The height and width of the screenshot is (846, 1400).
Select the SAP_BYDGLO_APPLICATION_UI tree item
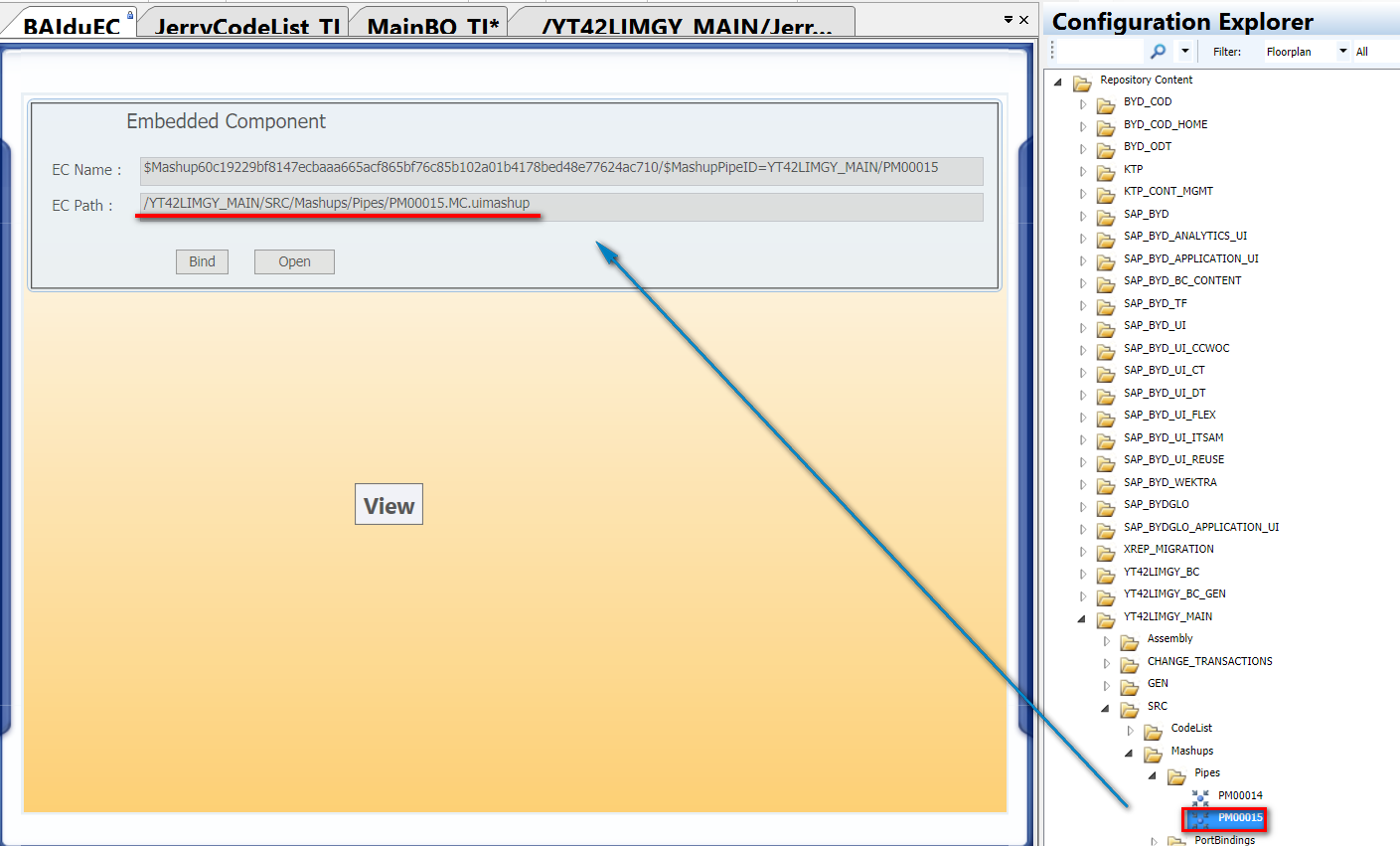click(1201, 527)
